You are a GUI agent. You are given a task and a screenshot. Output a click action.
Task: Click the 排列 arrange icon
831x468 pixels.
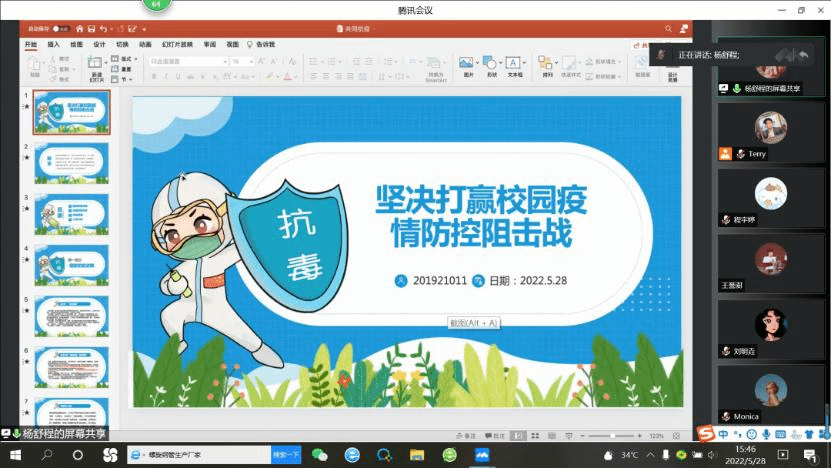click(x=547, y=67)
